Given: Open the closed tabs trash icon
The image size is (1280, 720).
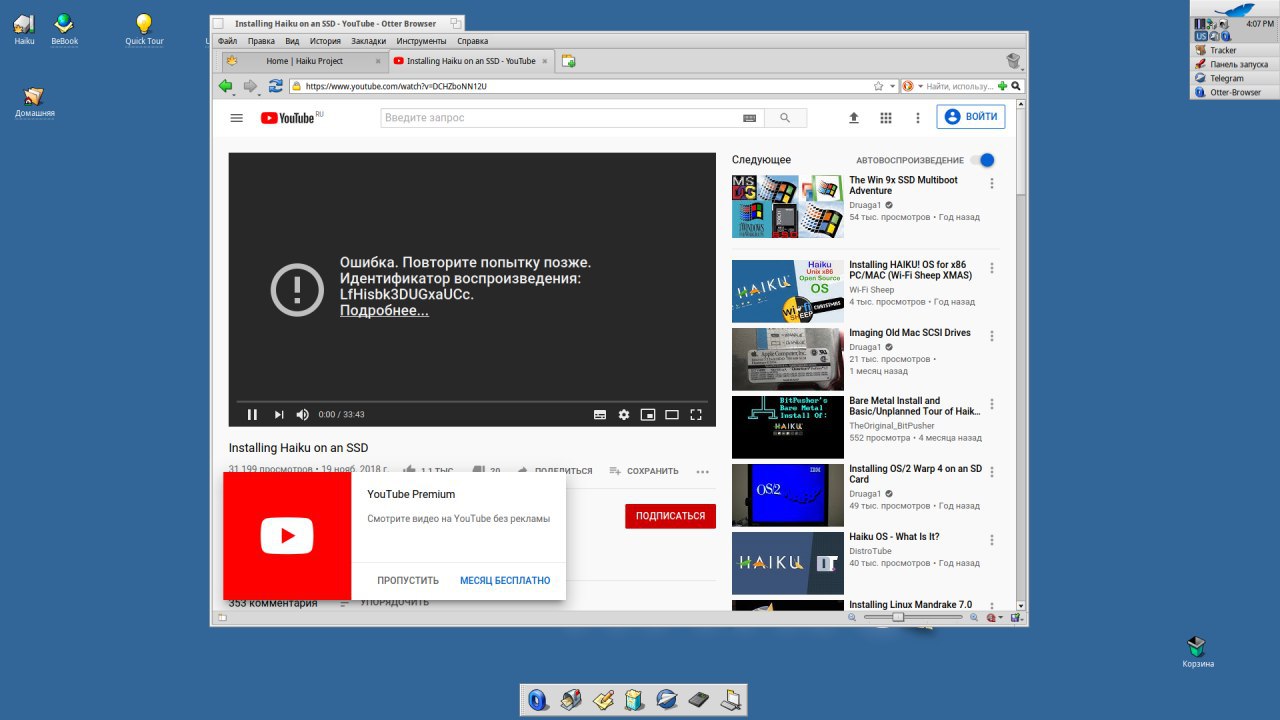Looking at the screenshot, I should 1014,61.
